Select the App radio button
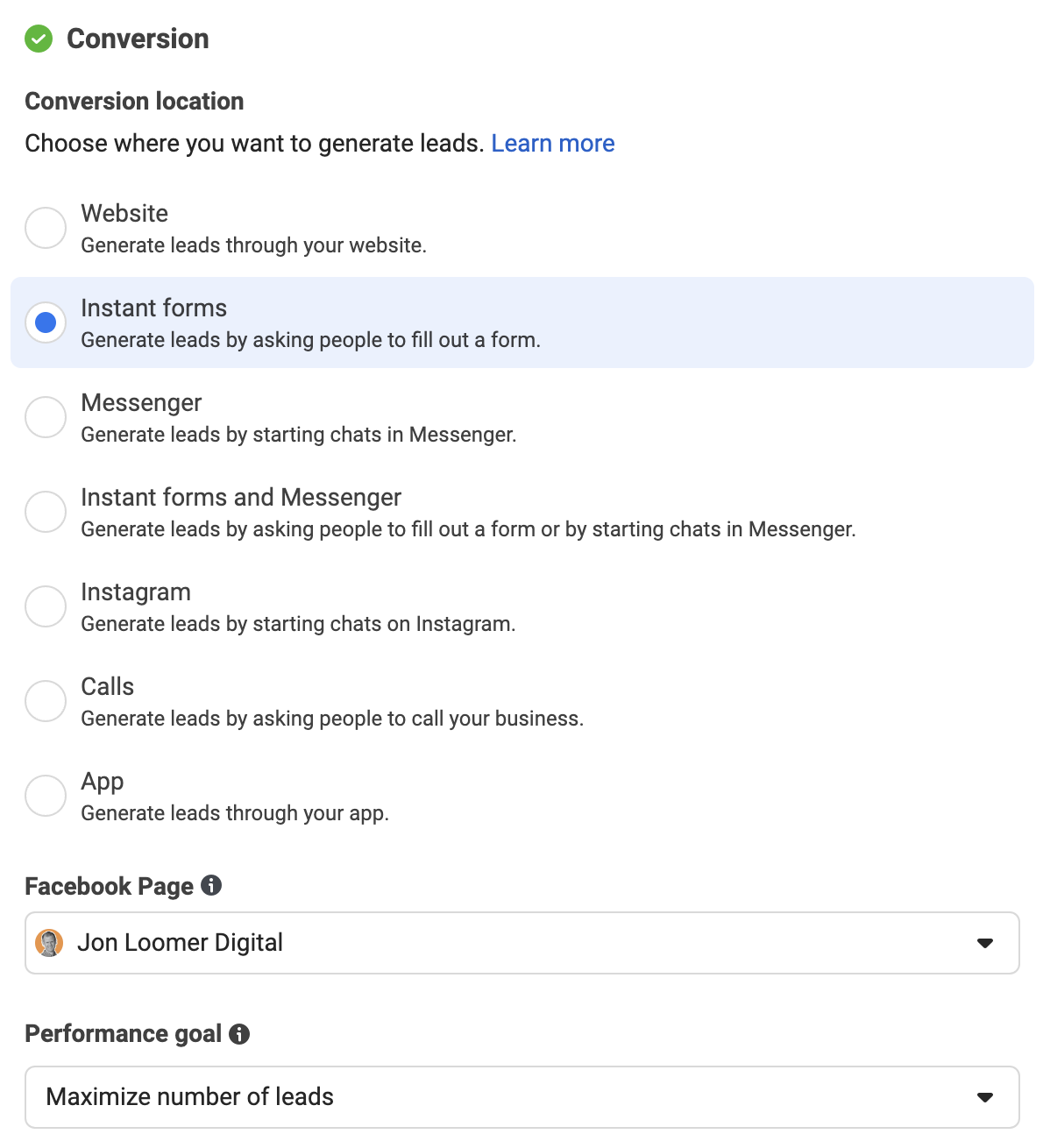Image resolution: width=1043 pixels, height=1148 pixels. coord(46,796)
